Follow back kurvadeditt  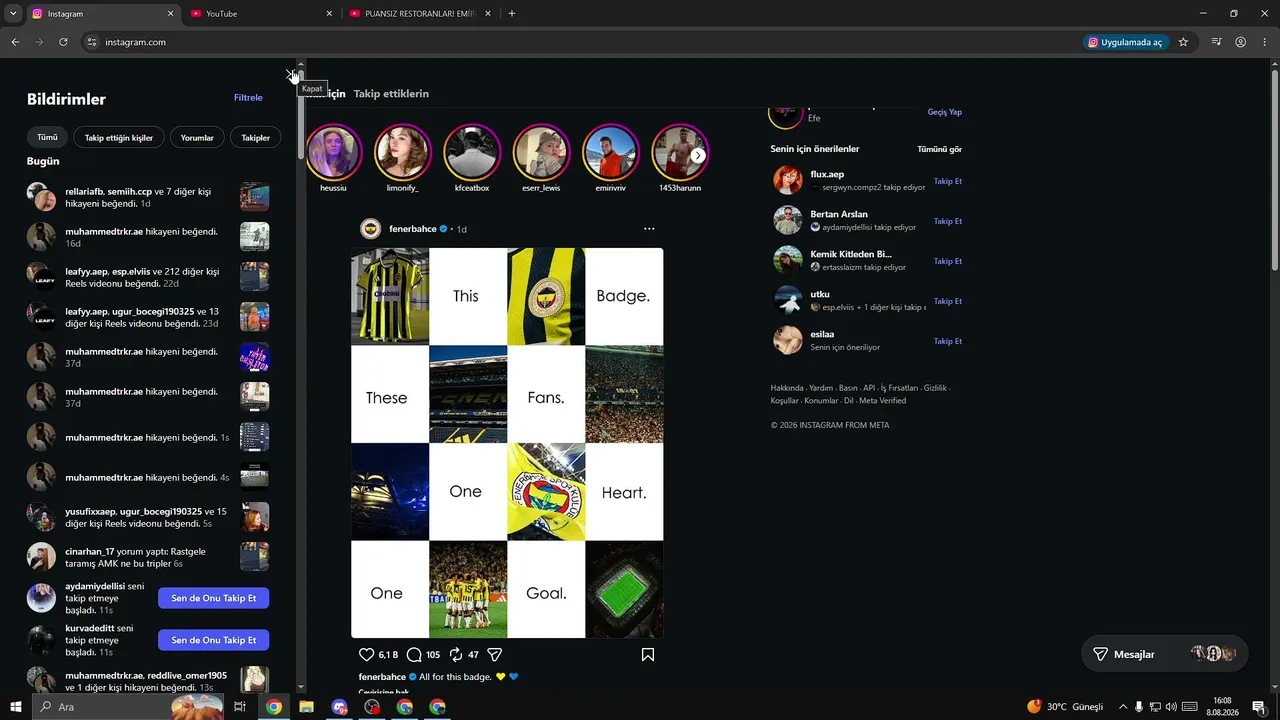coord(213,640)
